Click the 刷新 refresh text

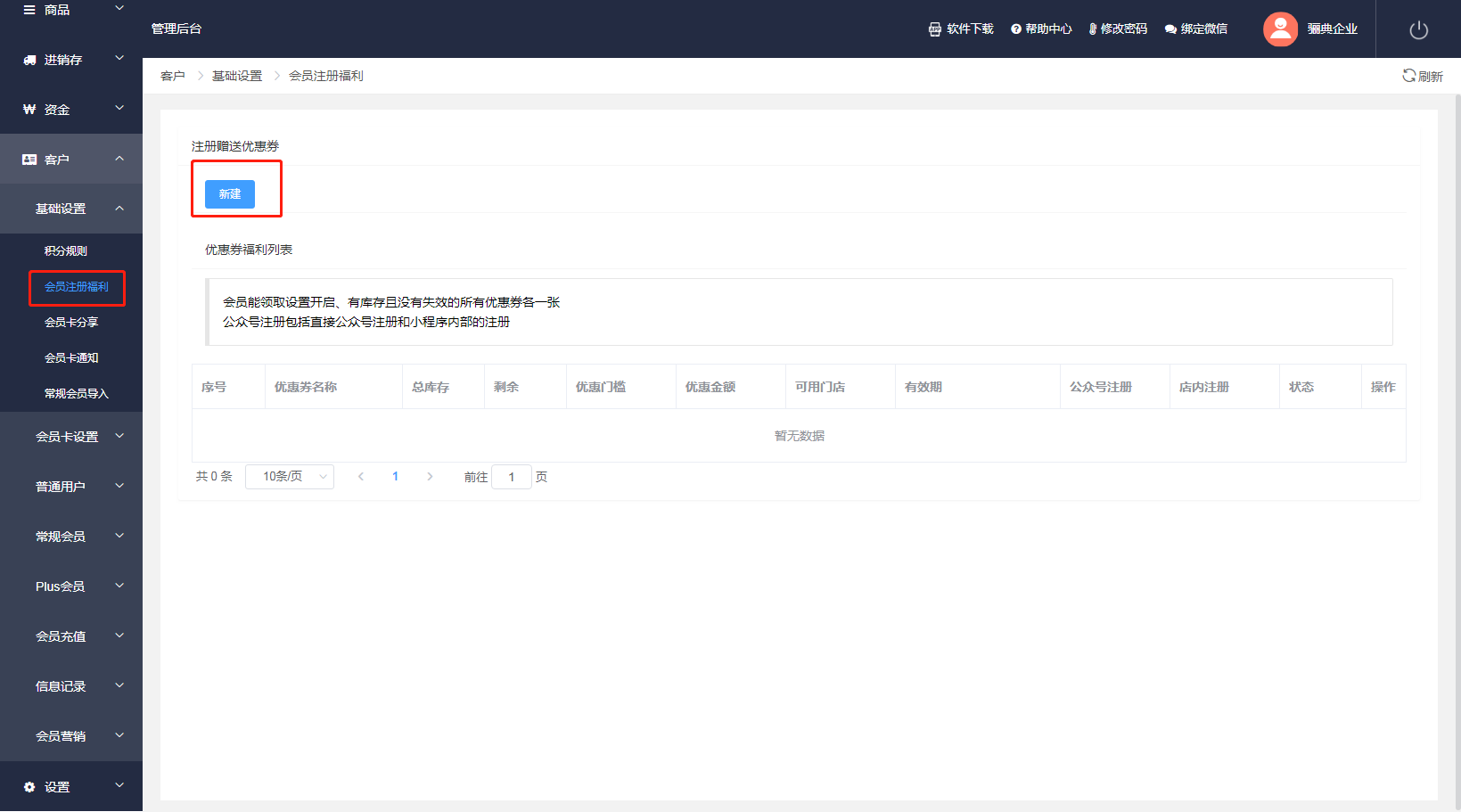[x=1430, y=77]
